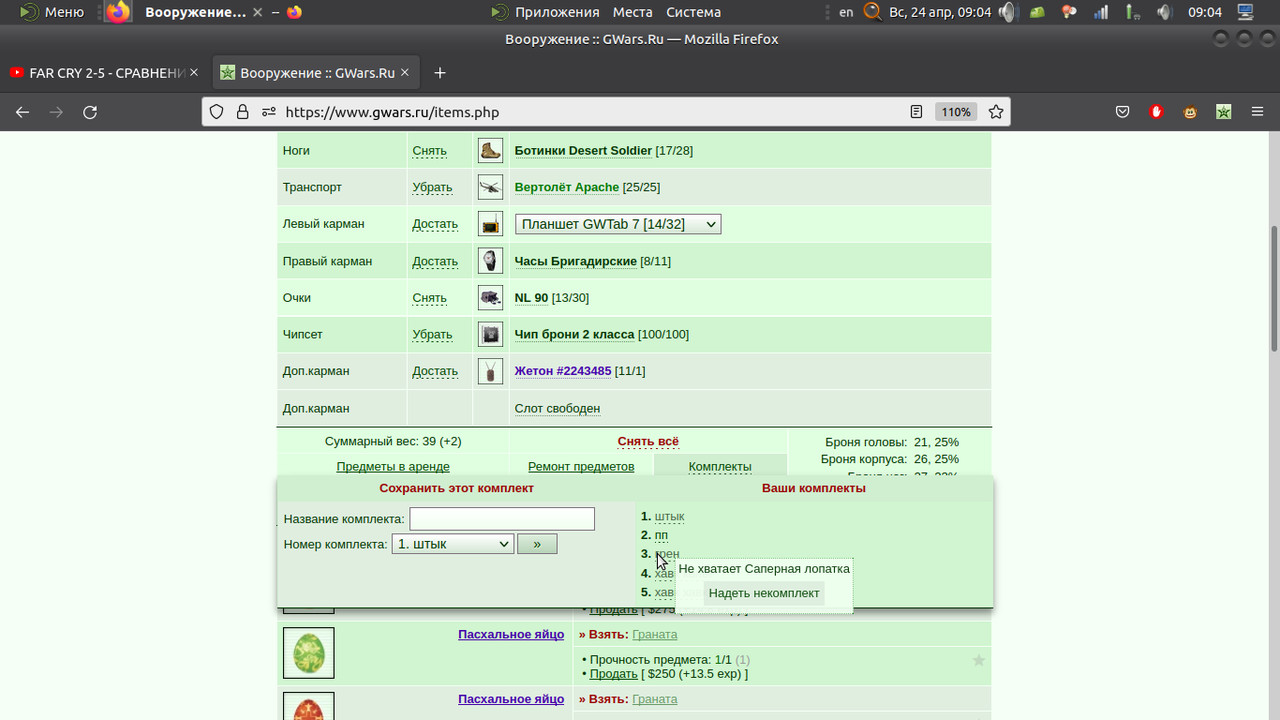Expand the Планшет GWTab 7 dropdown
This screenshot has width=1280, height=720.
coord(618,224)
